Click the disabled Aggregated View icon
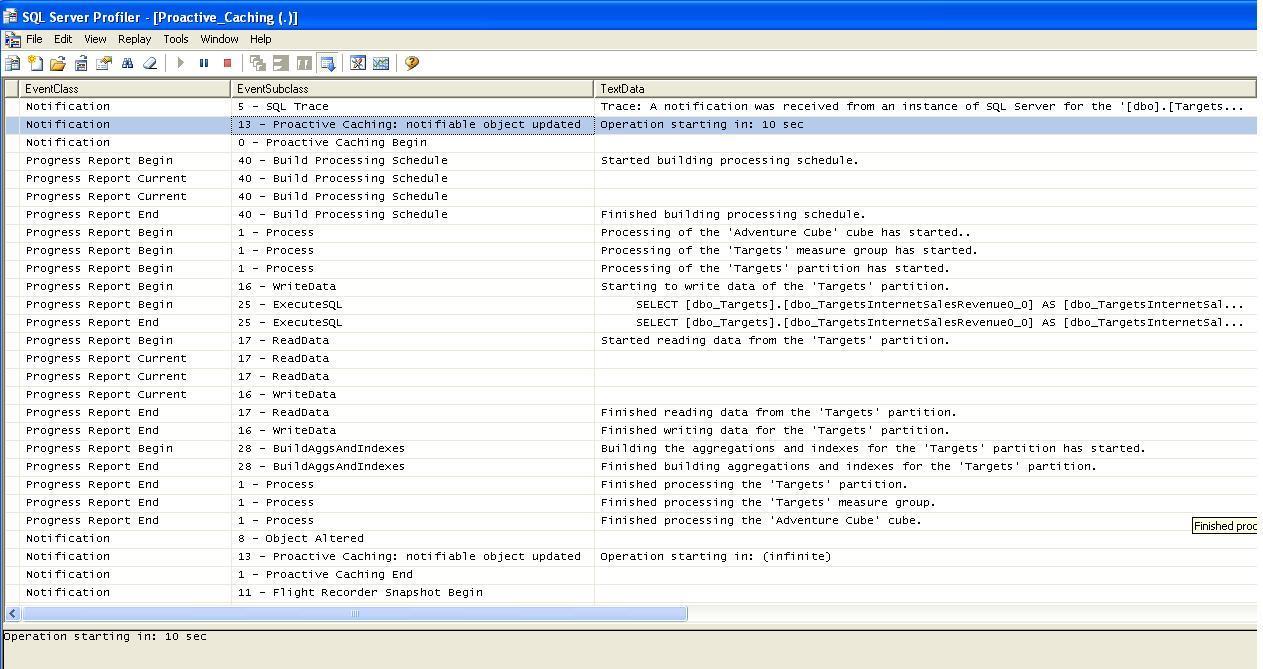 [x=281, y=63]
